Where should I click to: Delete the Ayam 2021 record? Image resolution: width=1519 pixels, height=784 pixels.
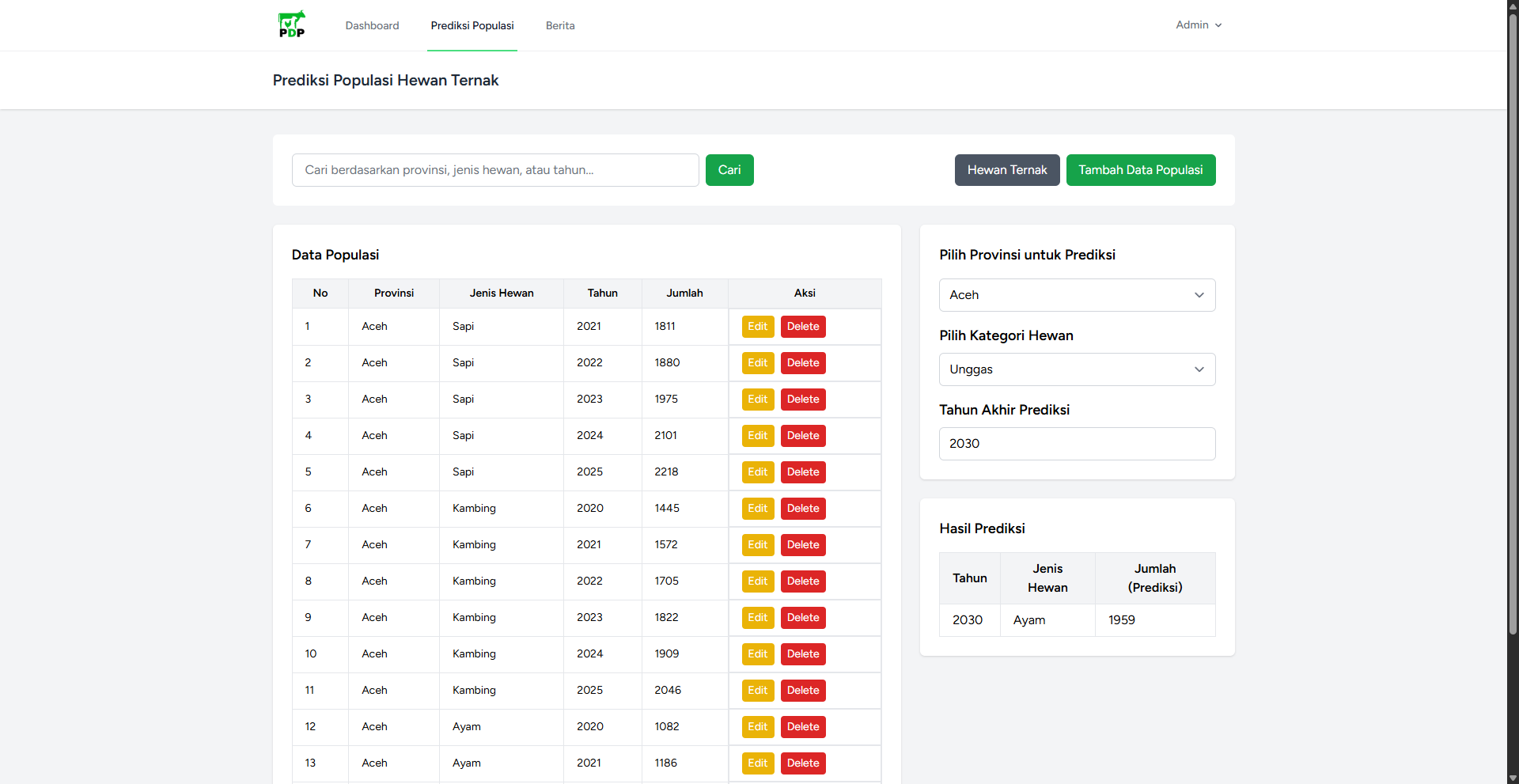(802, 763)
